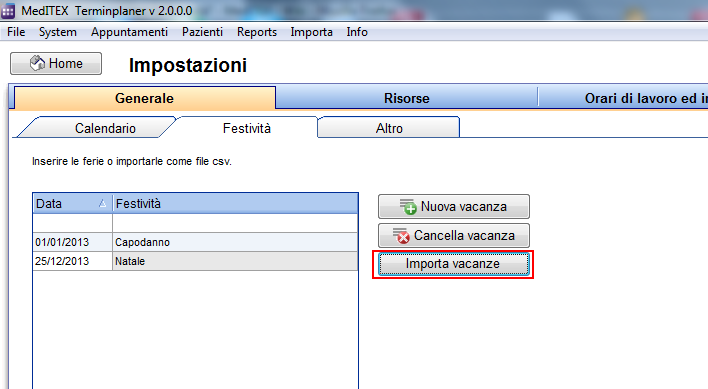The height and width of the screenshot is (389, 708).
Task: Open the Pazienti menu
Action: (x=202, y=32)
